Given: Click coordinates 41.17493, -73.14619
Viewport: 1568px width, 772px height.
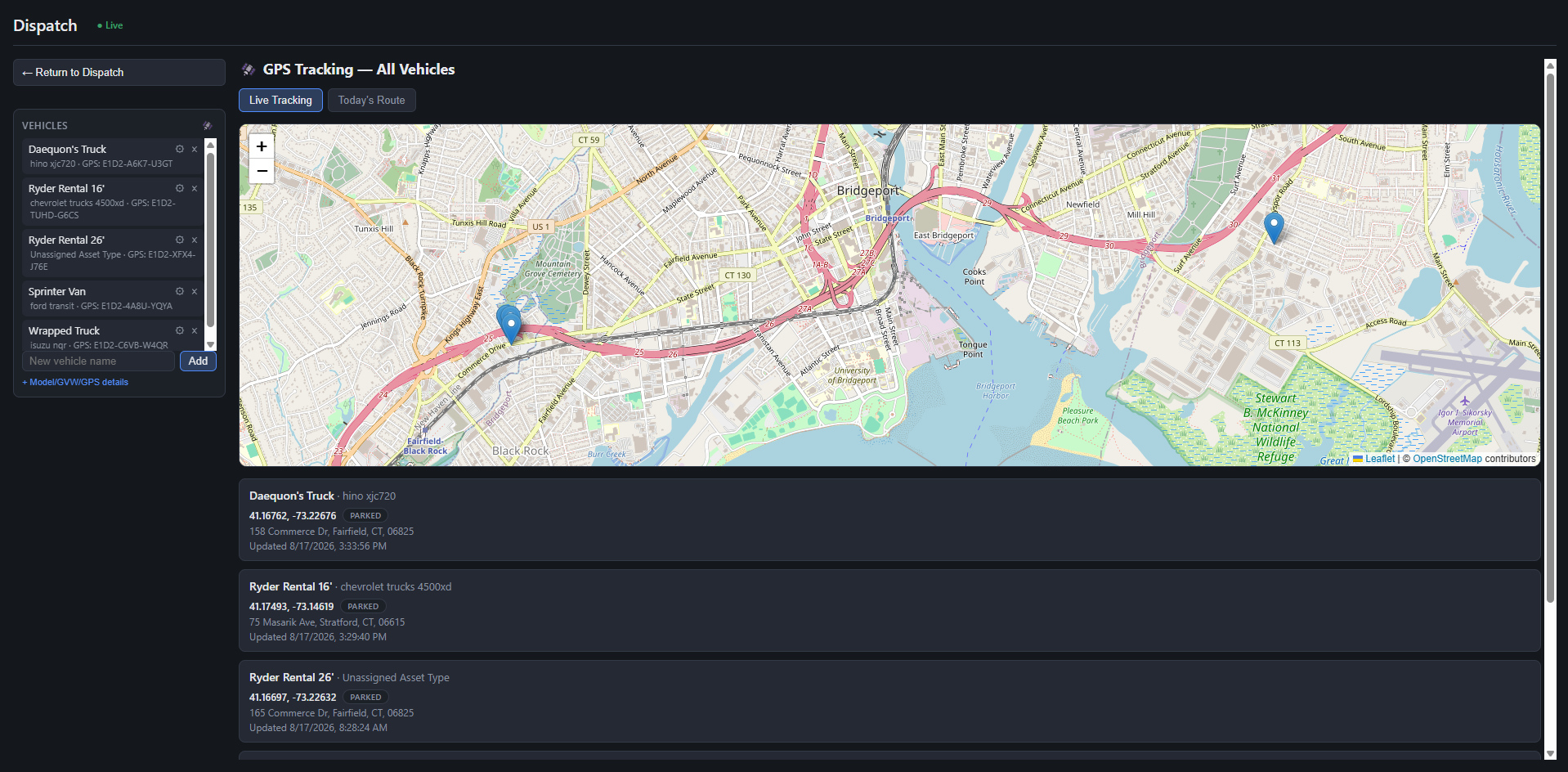Looking at the screenshot, I should [291, 607].
